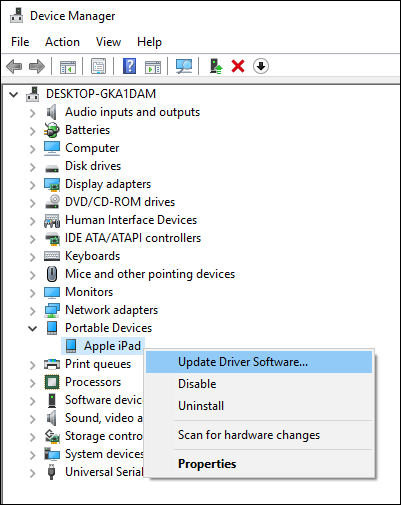Select the Sound, video tree label
This screenshot has width=401, height=505.
tap(104, 418)
